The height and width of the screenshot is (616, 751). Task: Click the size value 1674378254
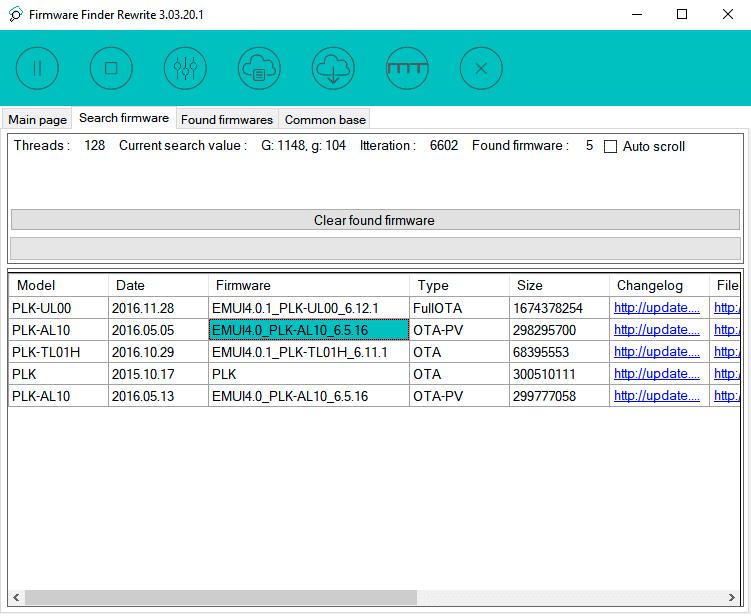(x=560, y=308)
